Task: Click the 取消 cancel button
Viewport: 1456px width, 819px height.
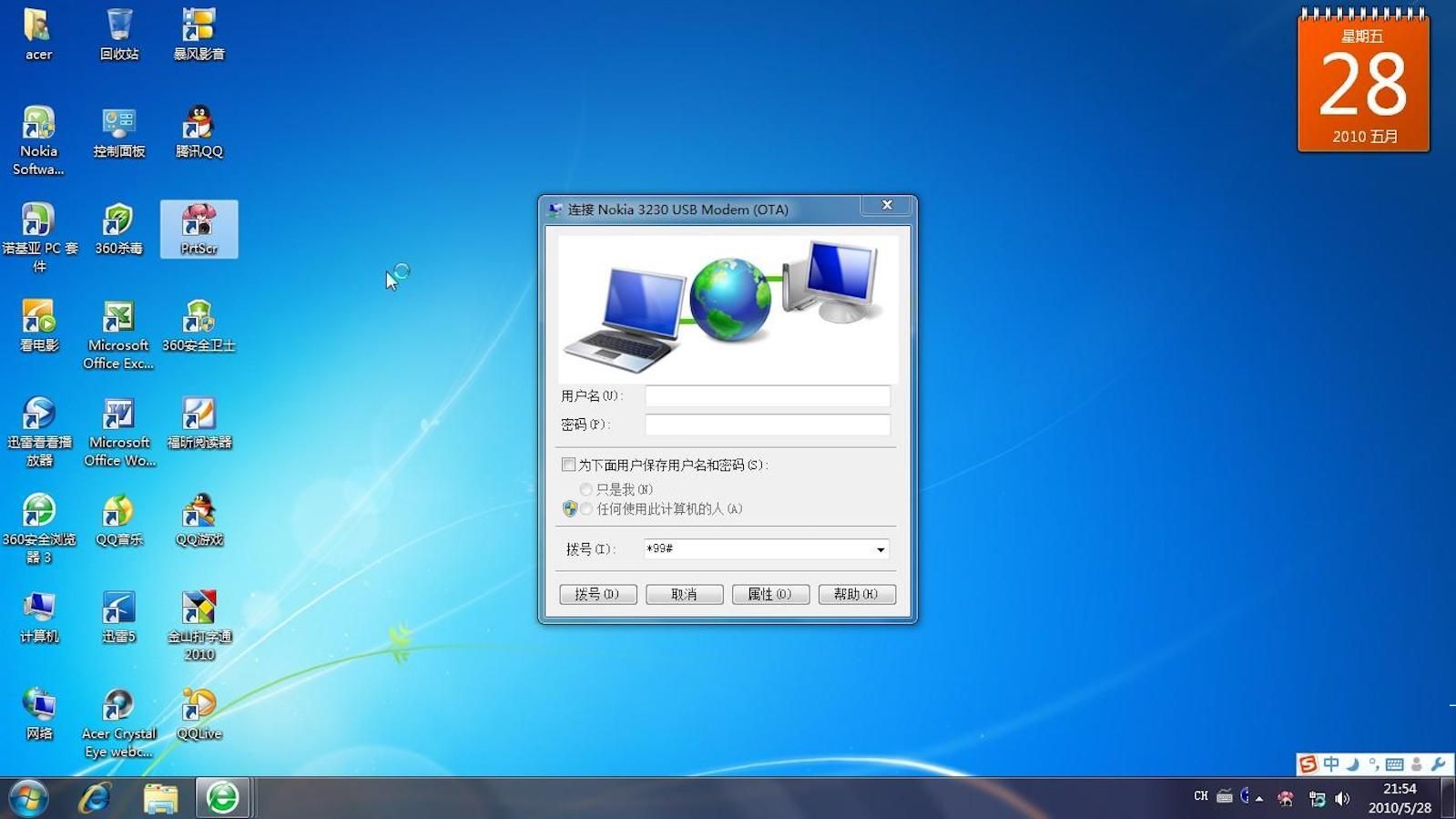Action: (x=684, y=594)
